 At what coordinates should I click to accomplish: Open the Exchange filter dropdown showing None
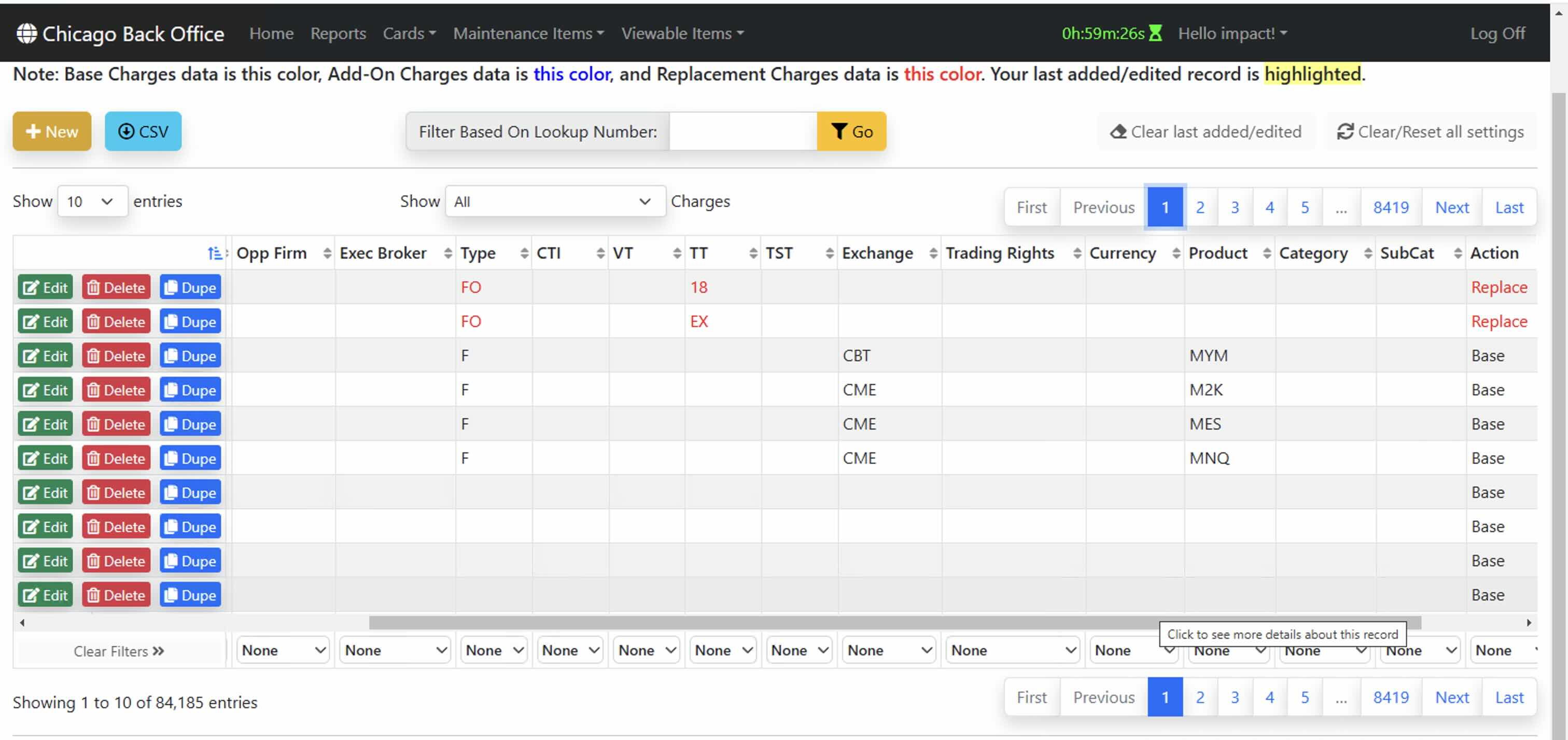click(889, 650)
